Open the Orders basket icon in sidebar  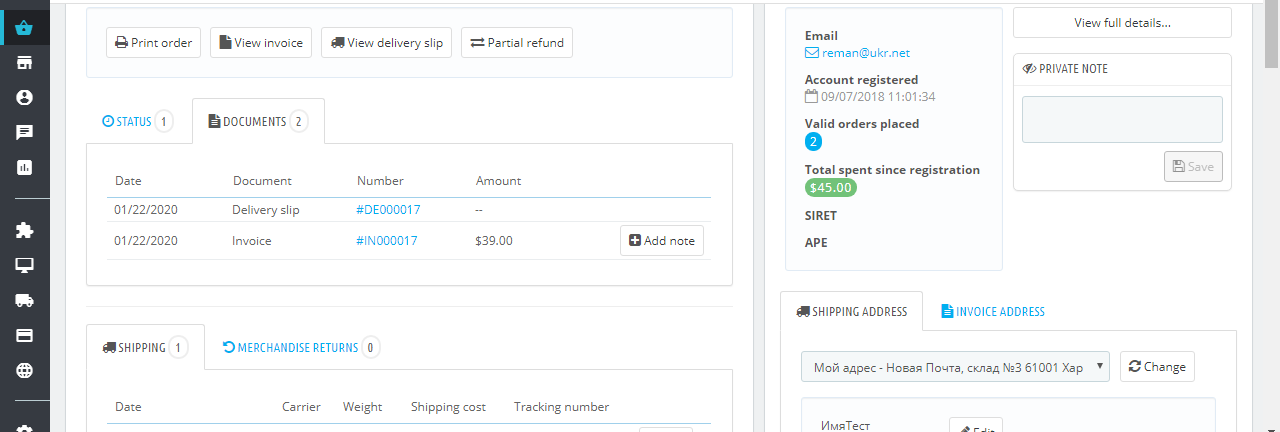pyautogui.click(x=25, y=28)
